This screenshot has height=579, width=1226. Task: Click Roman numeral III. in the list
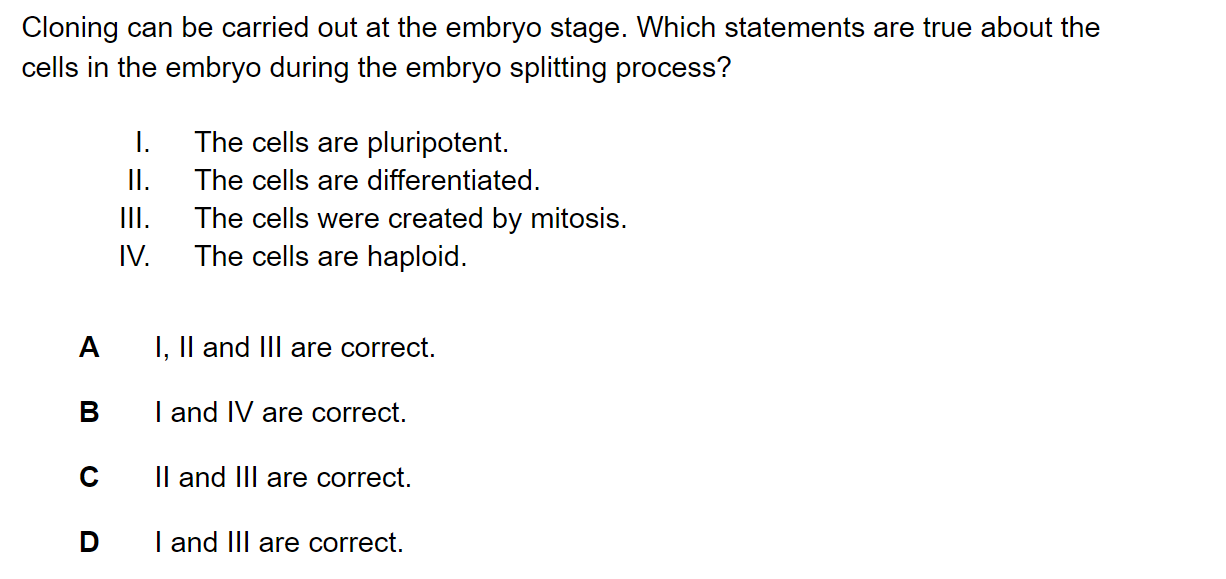pyautogui.click(x=136, y=219)
